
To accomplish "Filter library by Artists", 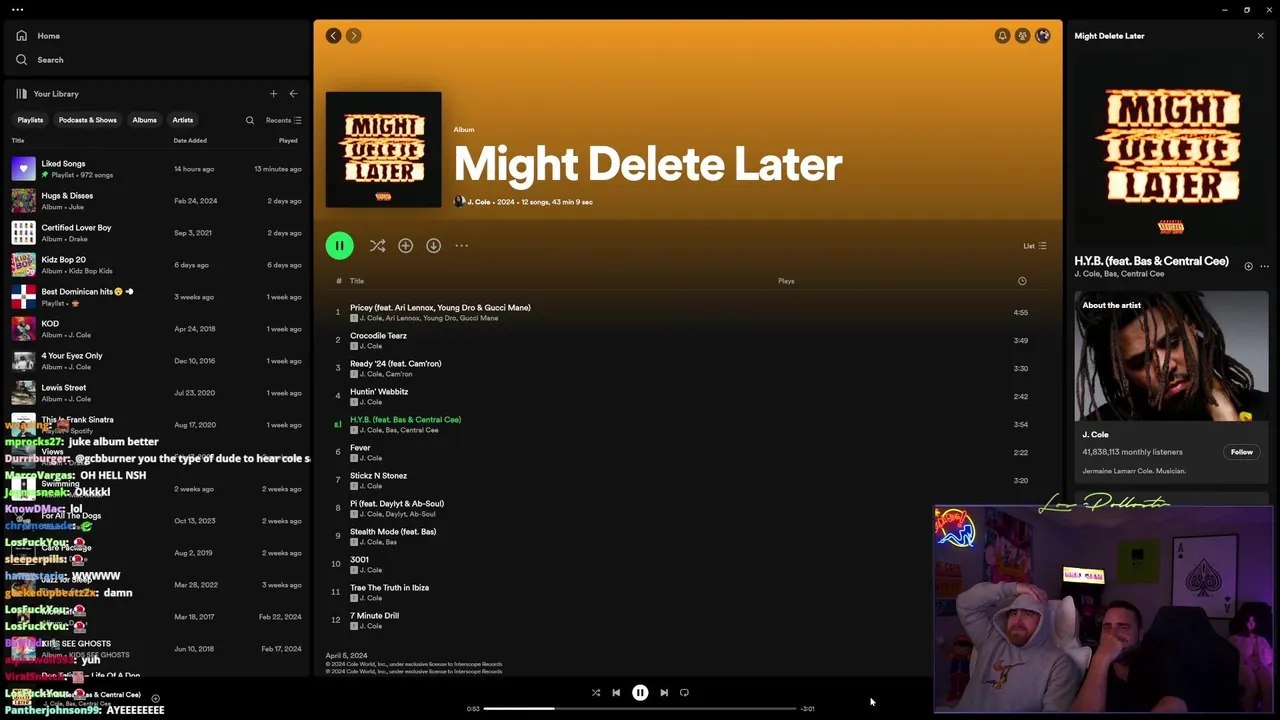I will tap(182, 120).
